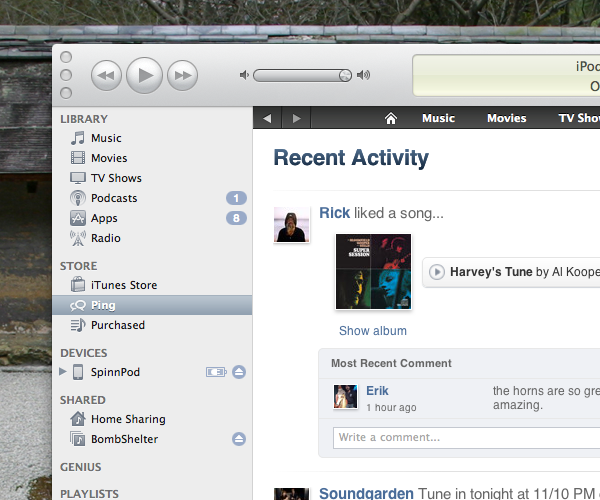Open Erik's profile link

pyautogui.click(x=377, y=391)
